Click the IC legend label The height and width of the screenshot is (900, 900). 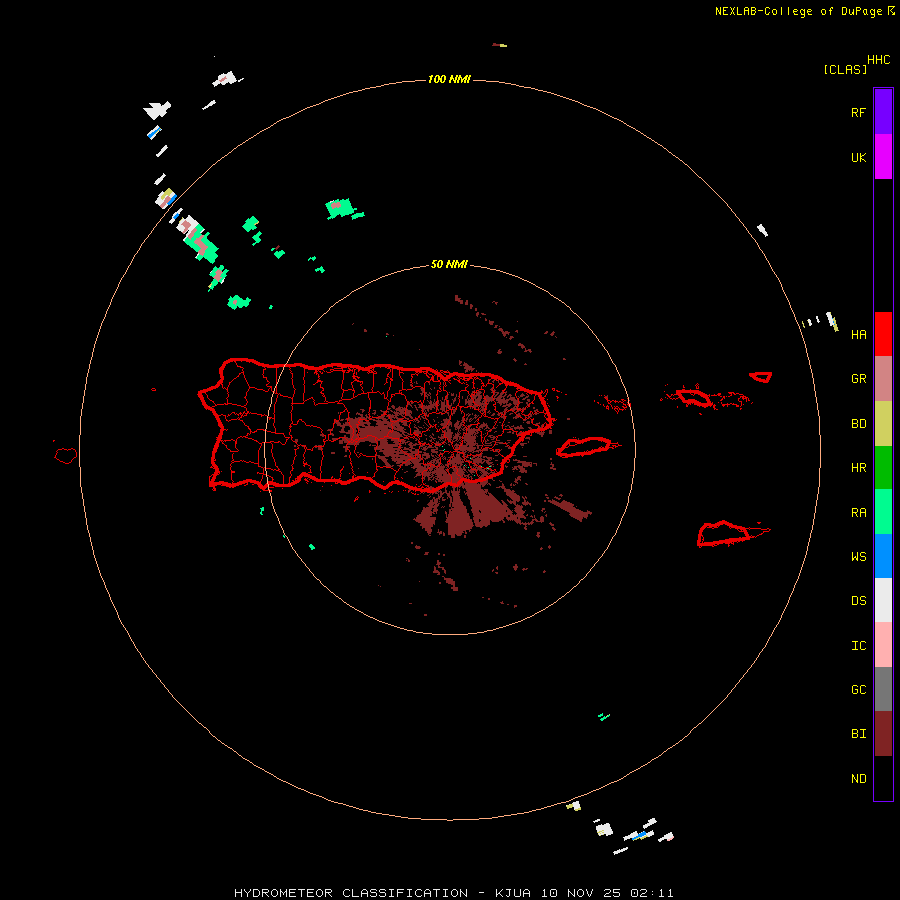tap(858, 645)
